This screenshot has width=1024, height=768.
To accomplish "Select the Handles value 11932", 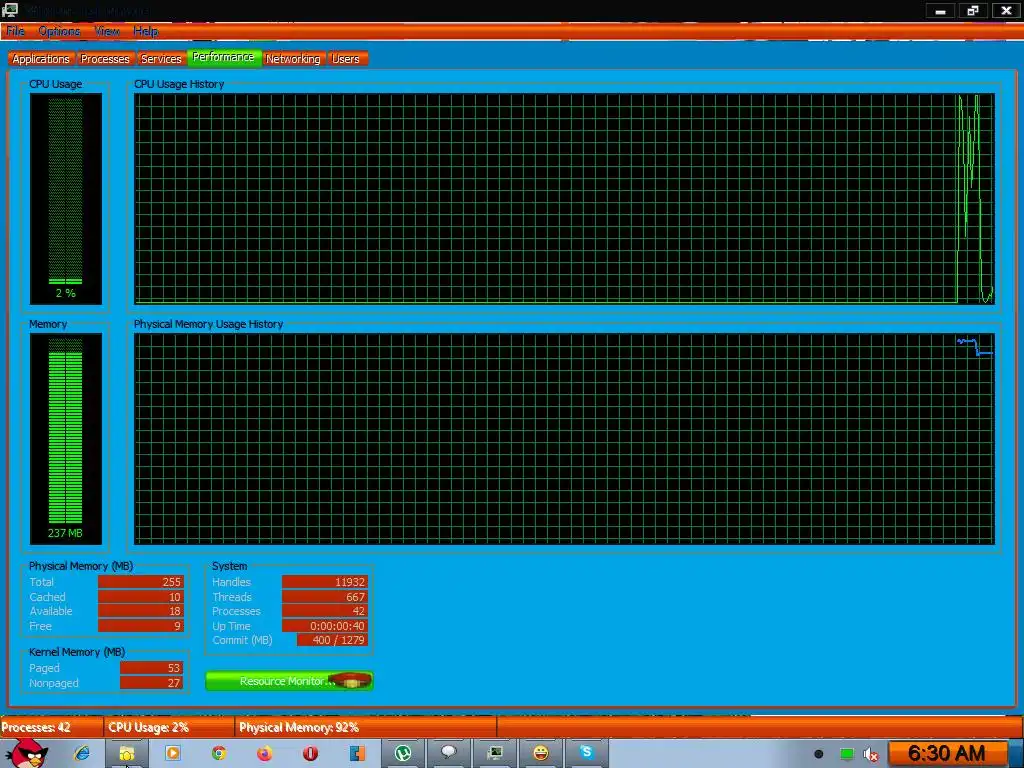I will coord(325,582).
